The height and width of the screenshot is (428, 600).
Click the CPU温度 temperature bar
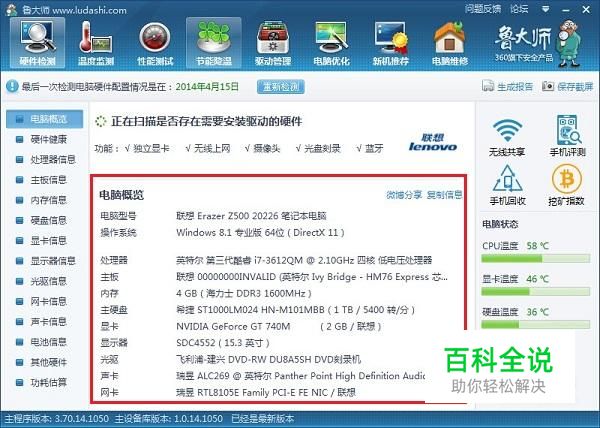(535, 259)
